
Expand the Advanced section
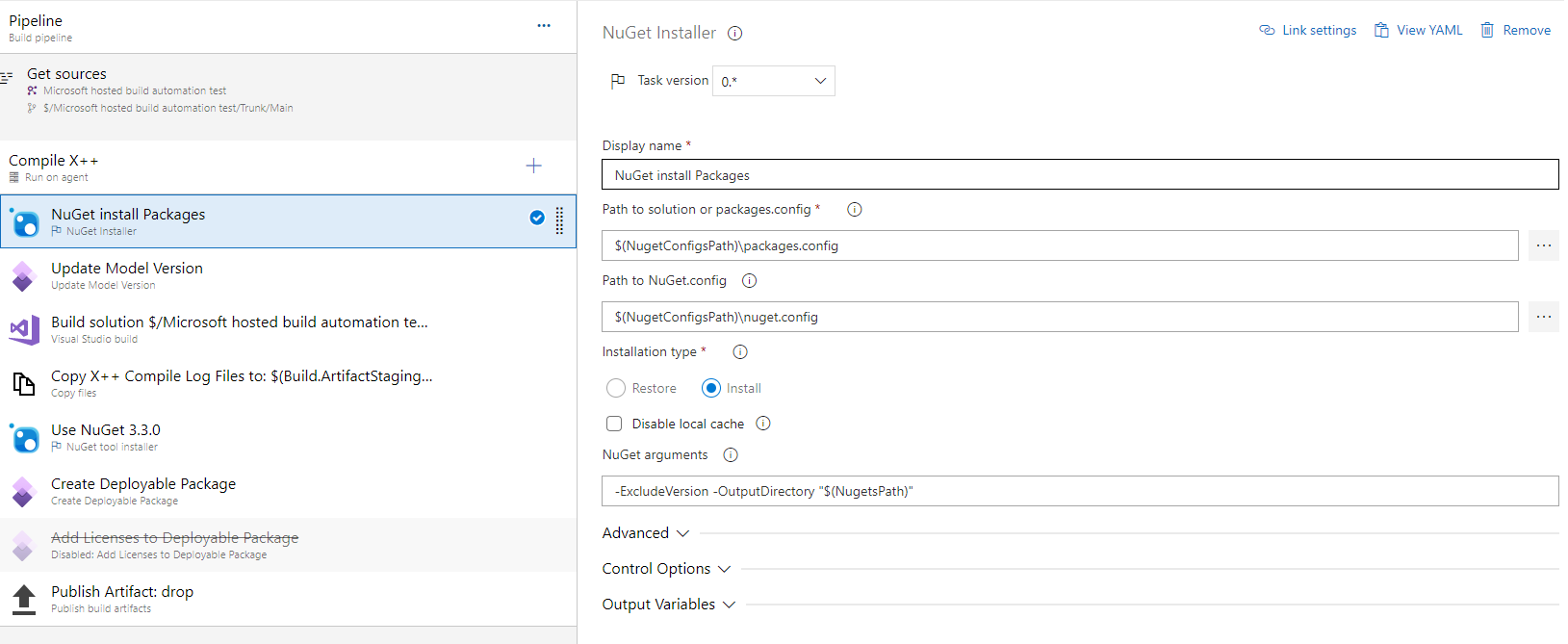point(646,533)
